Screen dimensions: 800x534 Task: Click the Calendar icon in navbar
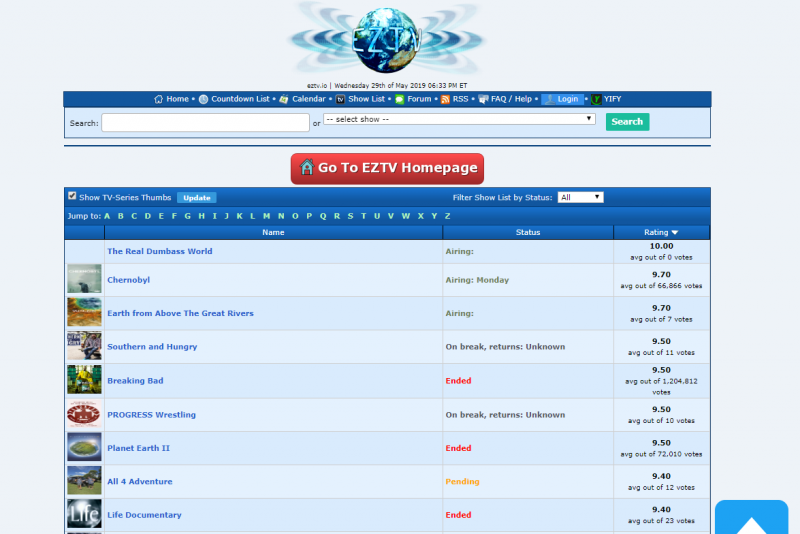284,99
